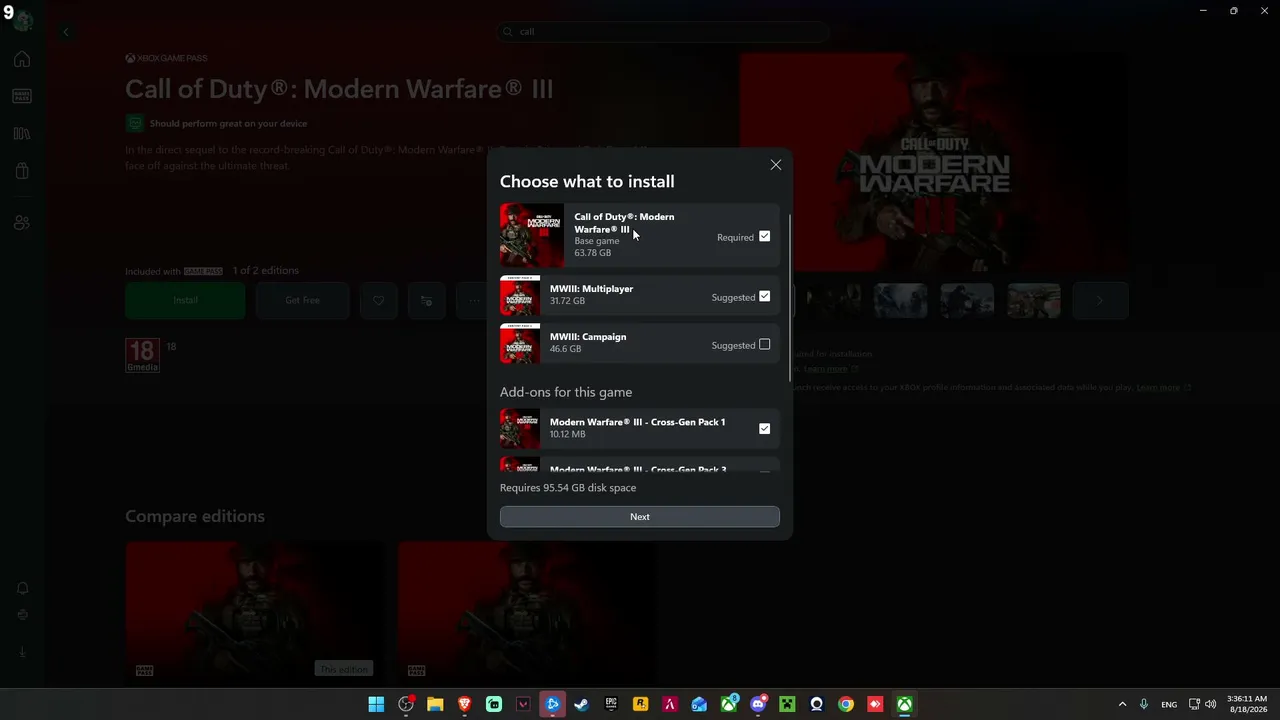This screenshot has height=720, width=1280.
Task: Click the "Add-ons for this game" heading
Action: (566, 392)
